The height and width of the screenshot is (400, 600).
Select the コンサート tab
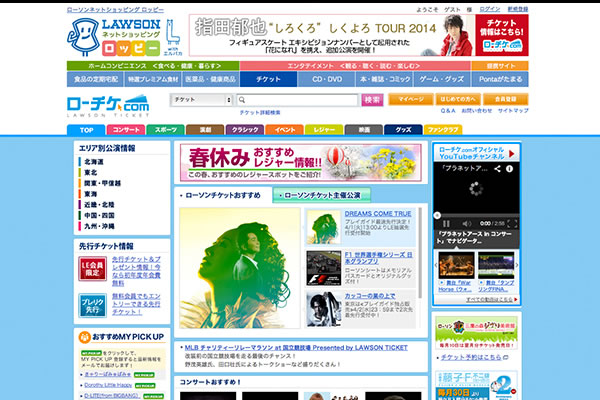pos(126,130)
